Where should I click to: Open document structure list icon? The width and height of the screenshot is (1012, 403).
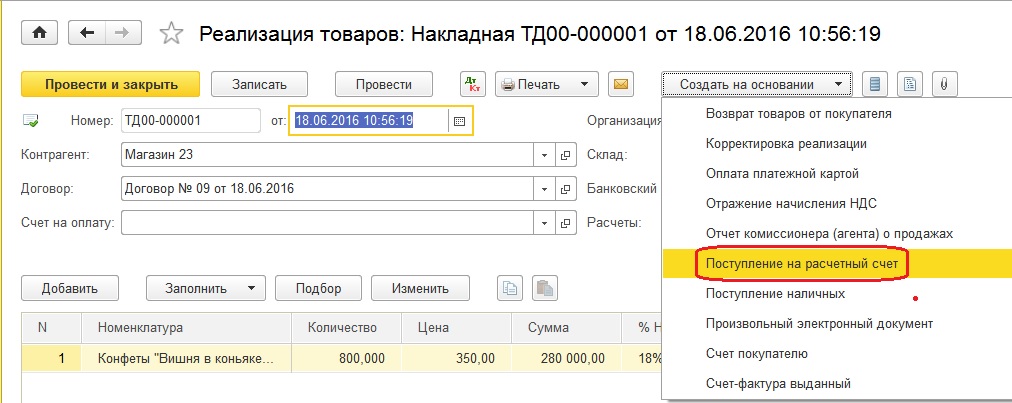tap(875, 84)
